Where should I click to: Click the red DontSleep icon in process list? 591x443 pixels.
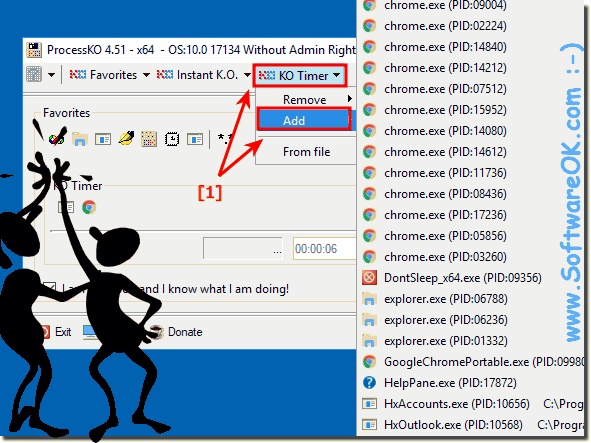pyautogui.click(x=369, y=278)
